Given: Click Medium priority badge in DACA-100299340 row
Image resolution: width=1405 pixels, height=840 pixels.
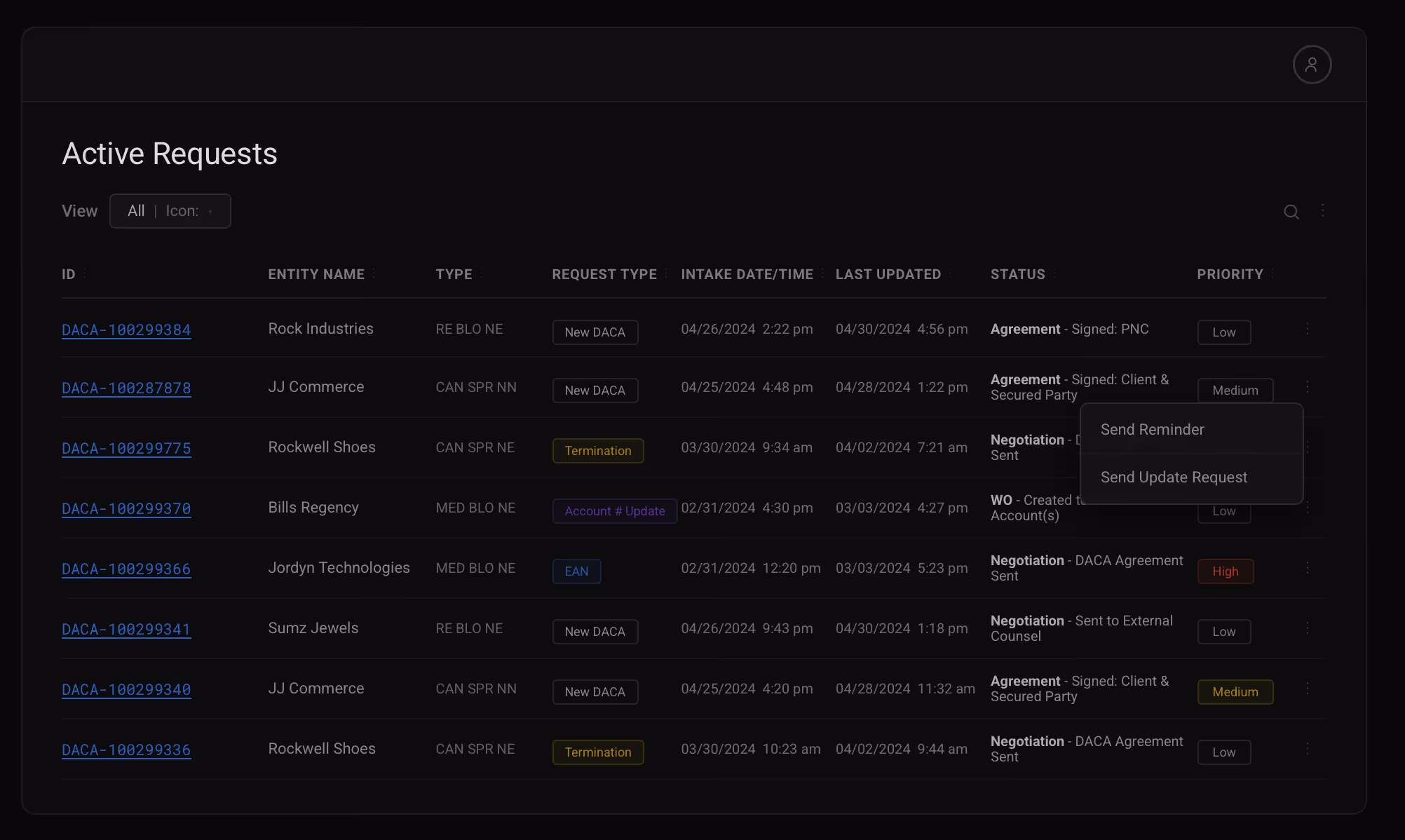Looking at the screenshot, I should pos(1235,692).
